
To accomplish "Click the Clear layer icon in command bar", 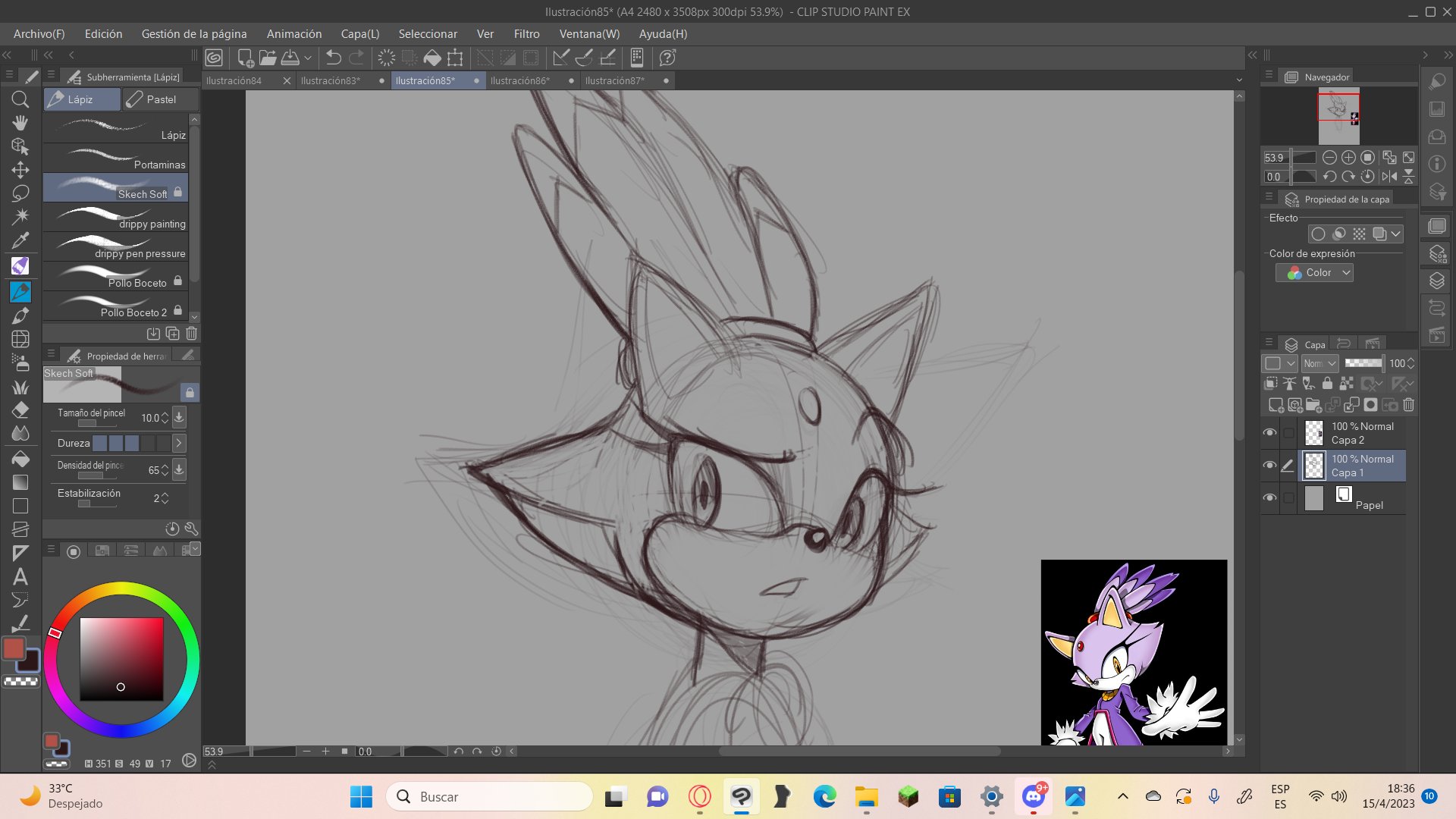I will point(387,58).
